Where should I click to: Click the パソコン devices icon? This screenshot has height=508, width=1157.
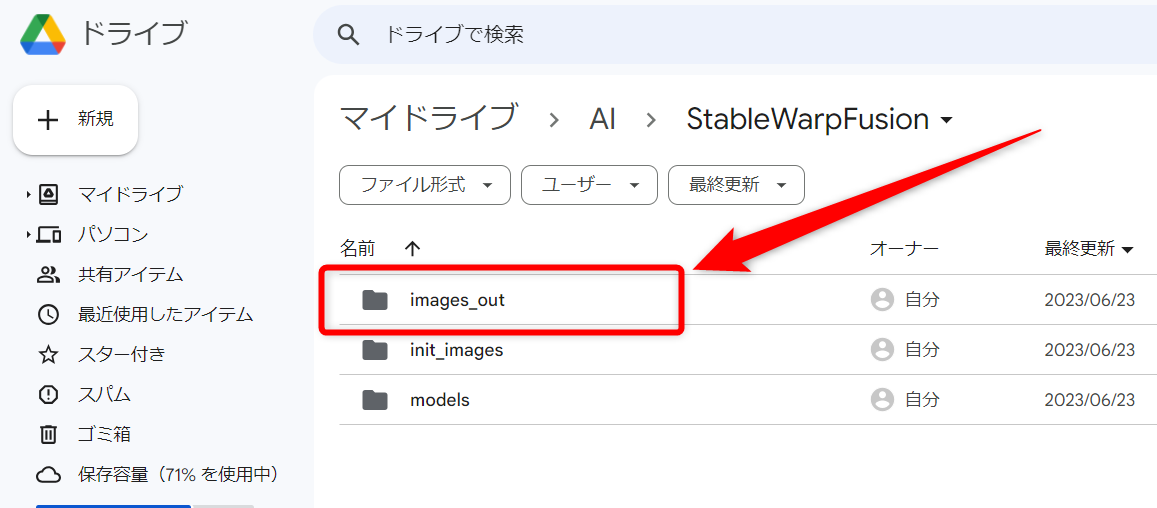pos(48,235)
